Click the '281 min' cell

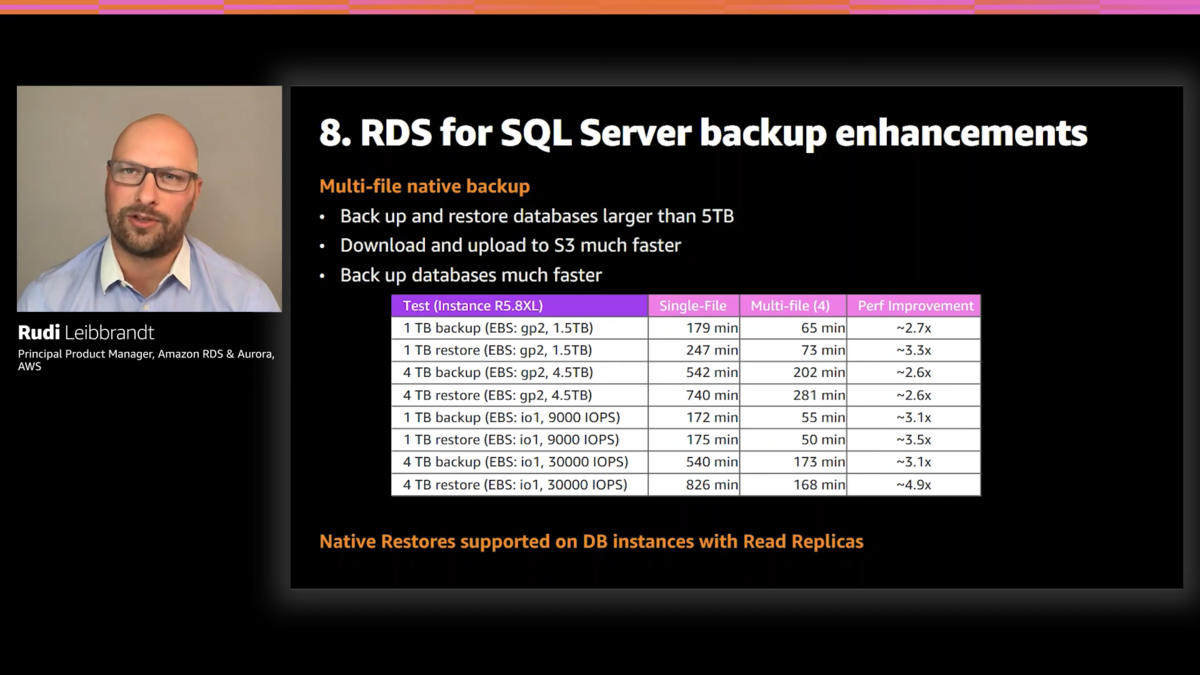793,395
